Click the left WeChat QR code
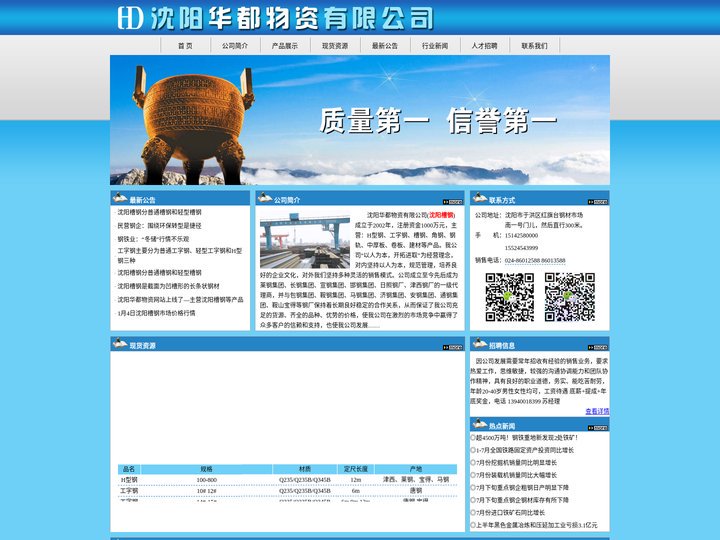The width and height of the screenshot is (720, 540). (x=510, y=297)
